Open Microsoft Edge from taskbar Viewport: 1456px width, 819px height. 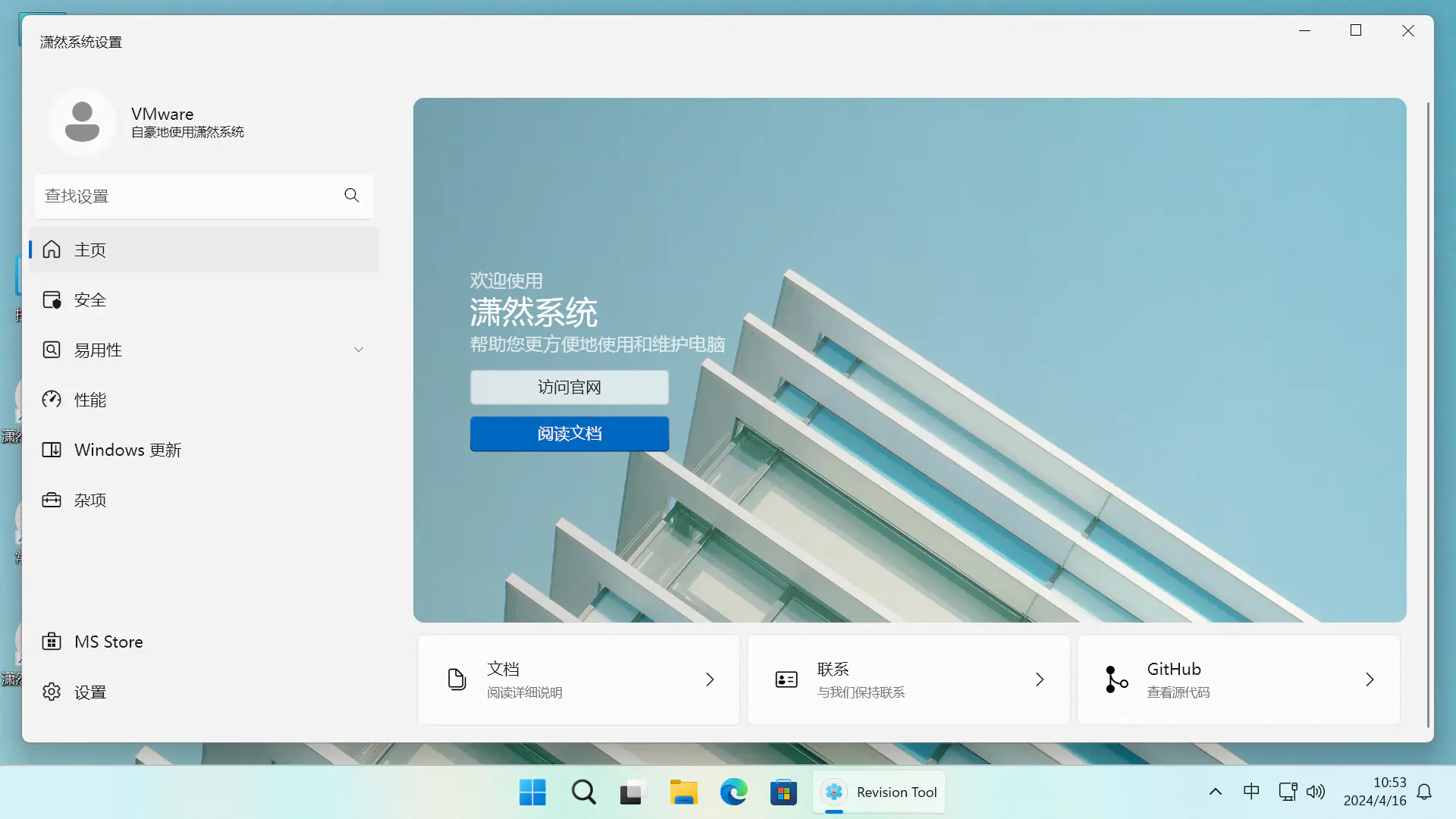pos(733,792)
